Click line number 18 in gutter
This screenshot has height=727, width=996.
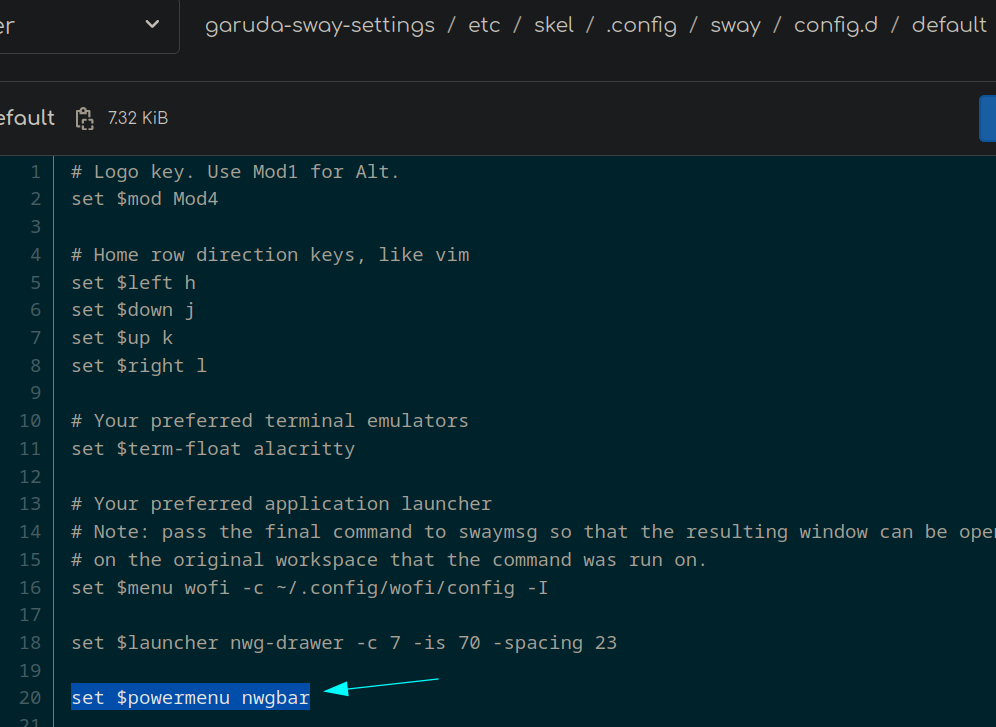[30, 643]
